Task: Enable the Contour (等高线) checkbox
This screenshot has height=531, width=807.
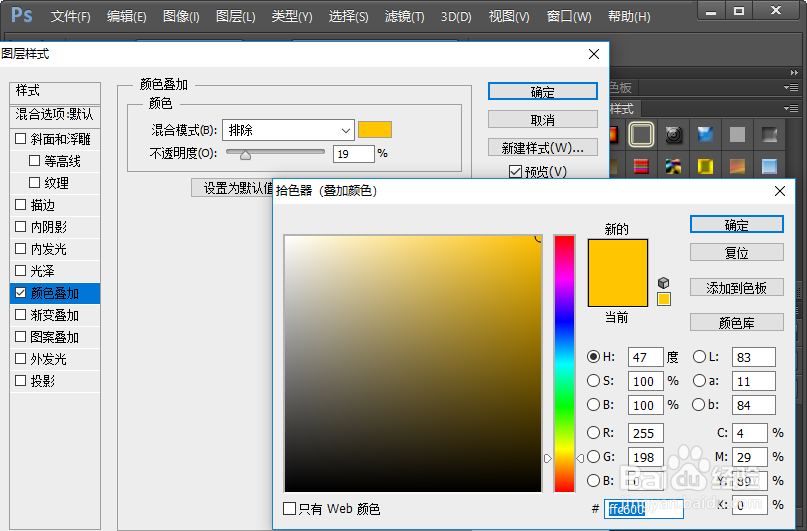Action: 34,161
